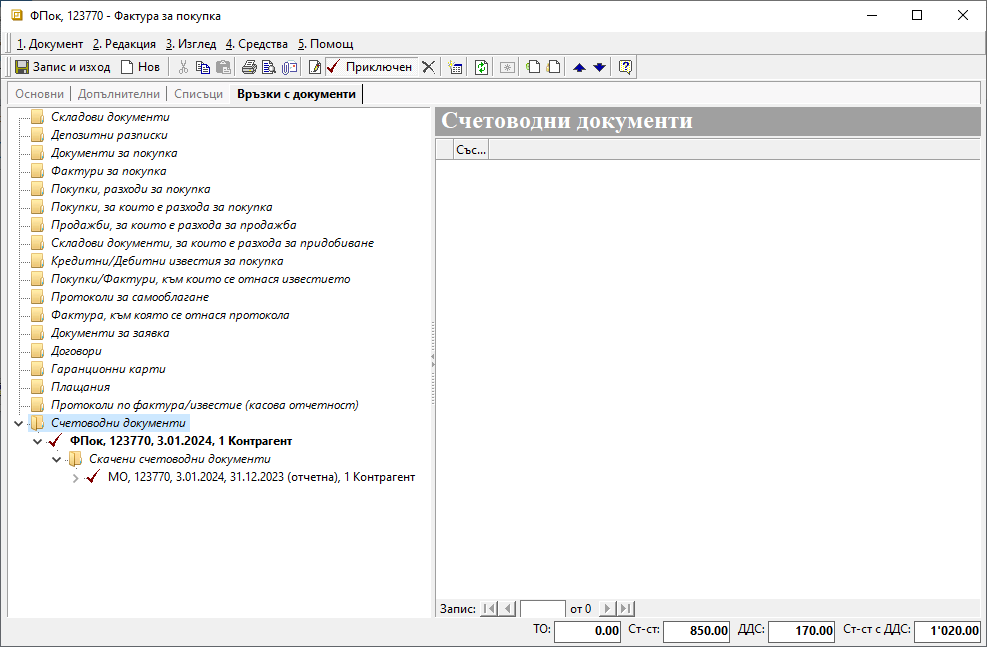987x647 pixels.
Task: Click the attachment paperclip icon
Action: point(289,67)
